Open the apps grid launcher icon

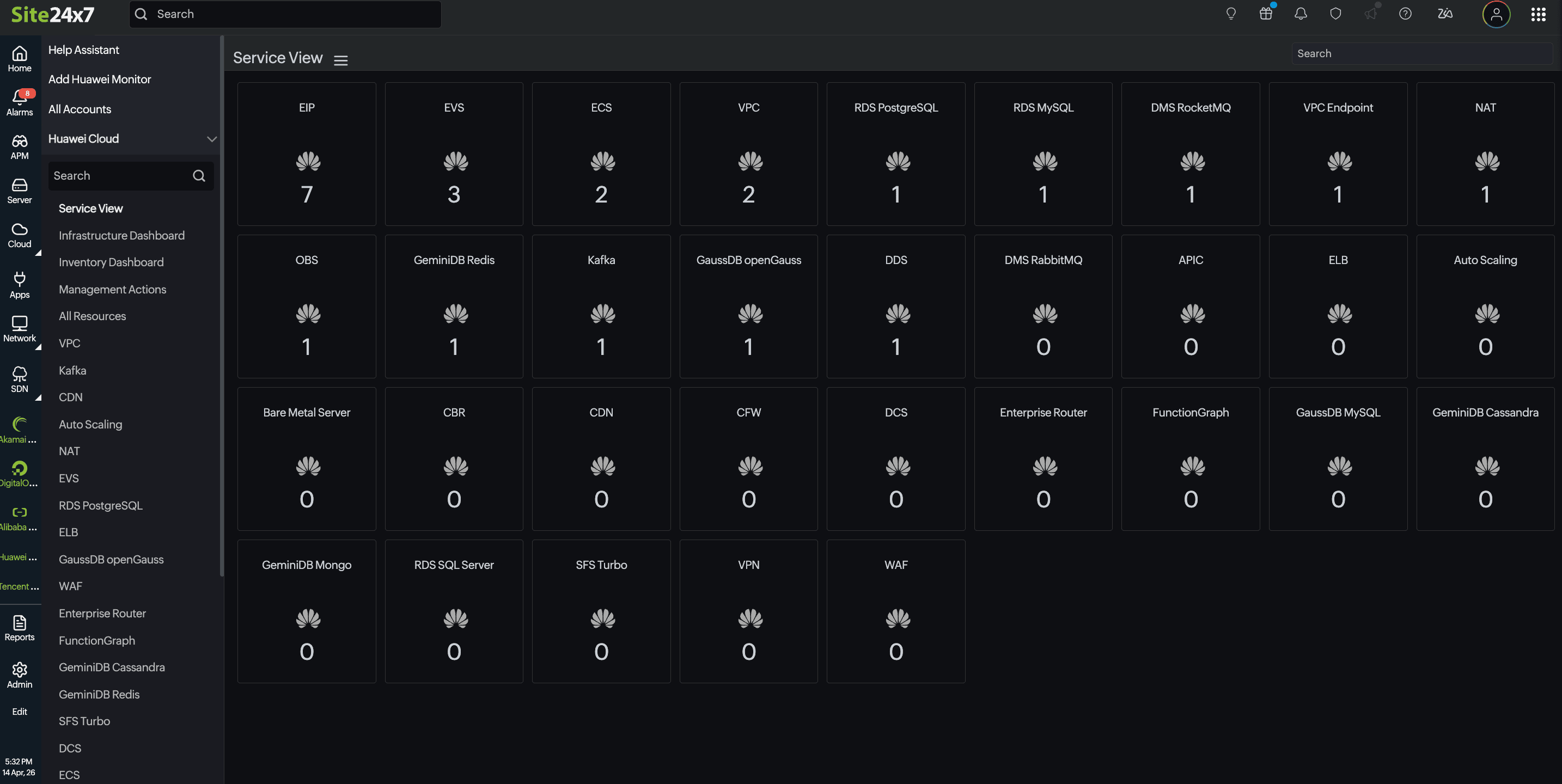click(1537, 14)
